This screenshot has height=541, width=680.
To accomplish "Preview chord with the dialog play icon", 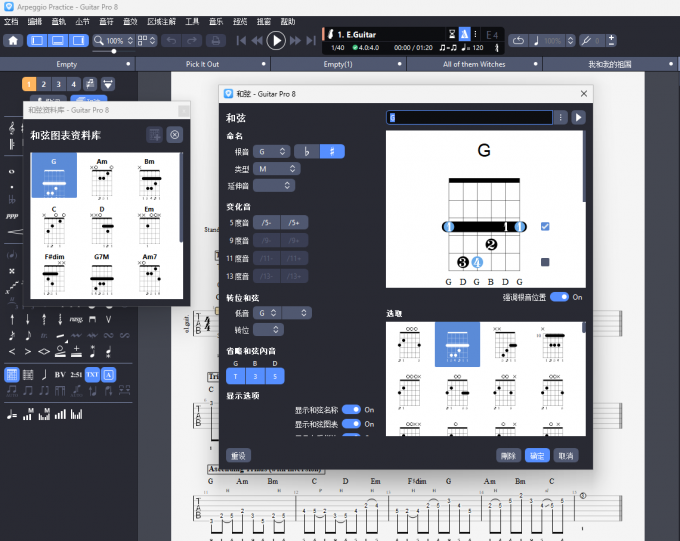I will click(x=578, y=117).
